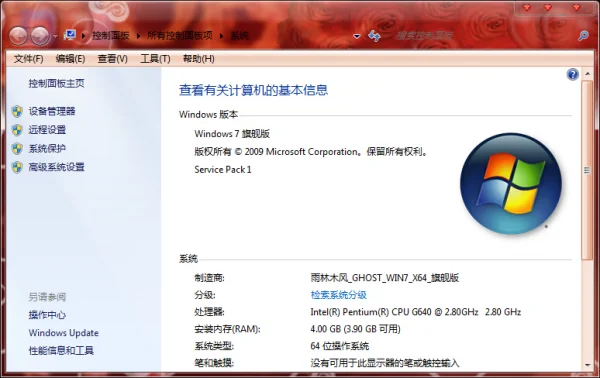Select the 系统 breadcrumb

click(239, 36)
